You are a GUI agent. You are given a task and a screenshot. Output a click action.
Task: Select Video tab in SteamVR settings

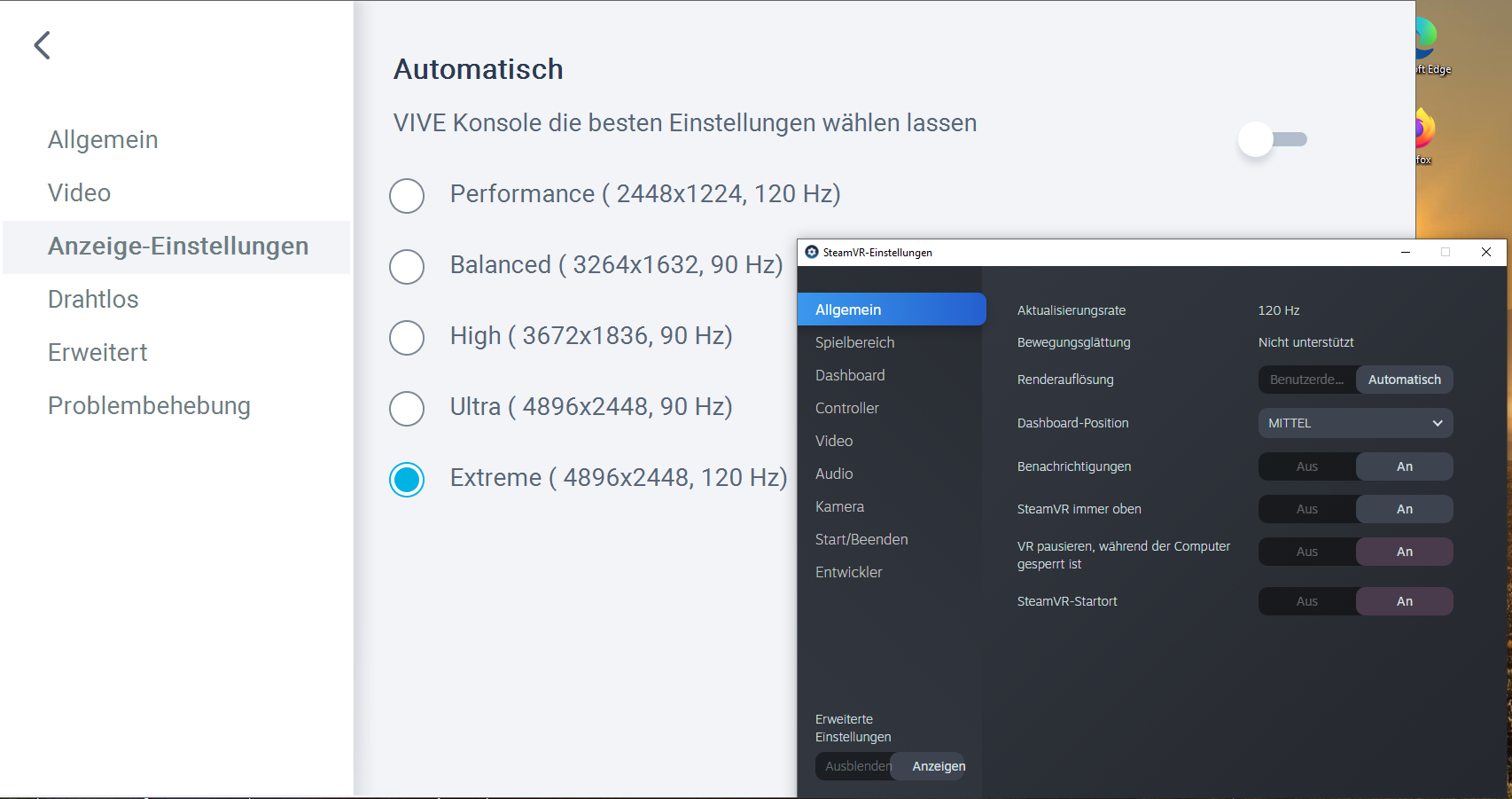[x=890, y=441]
